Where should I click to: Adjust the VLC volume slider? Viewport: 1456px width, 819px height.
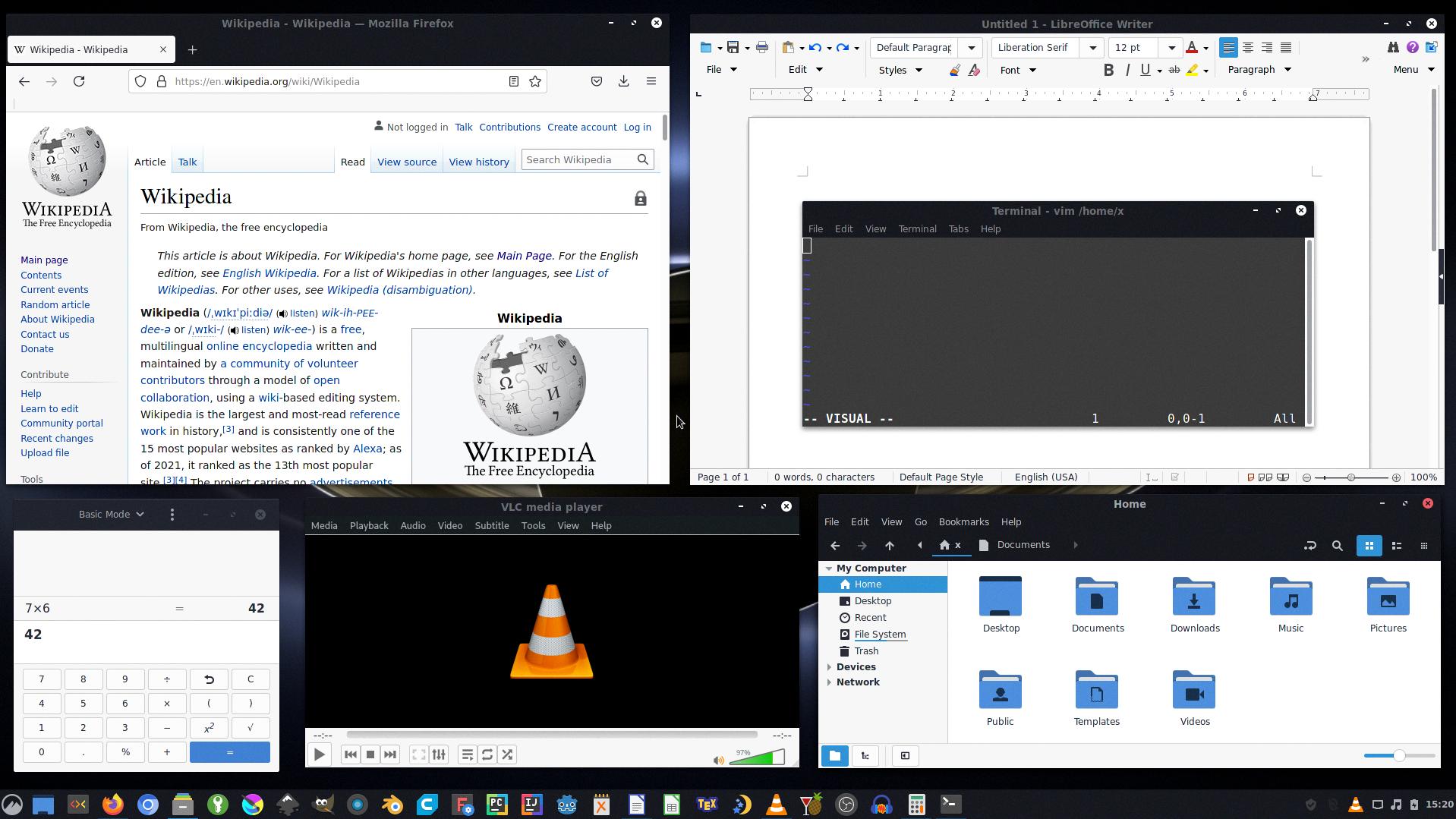tap(756, 758)
